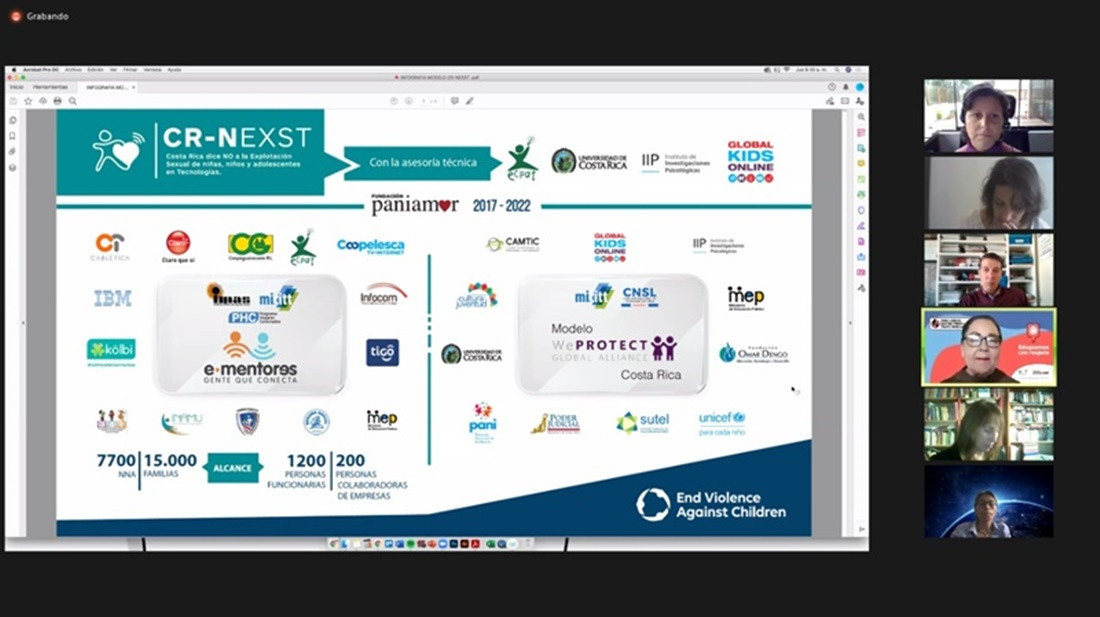Viewport: 1100px width, 617px height.
Task: Collapse the right tools pane with middle arrow
Action: click(x=851, y=323)
